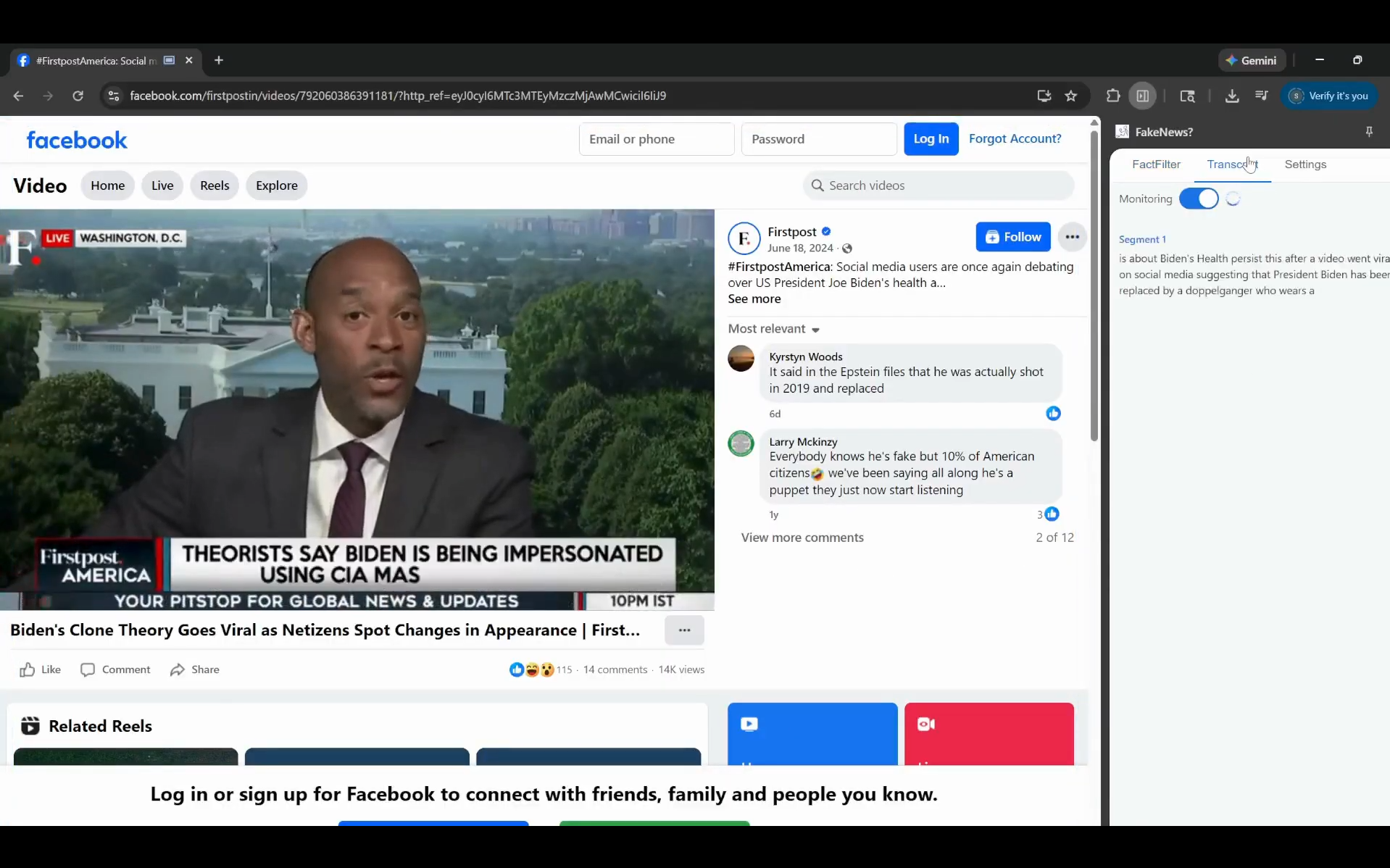
Task: Click the tab audio/media indicator icon
Action: (169, 60)
